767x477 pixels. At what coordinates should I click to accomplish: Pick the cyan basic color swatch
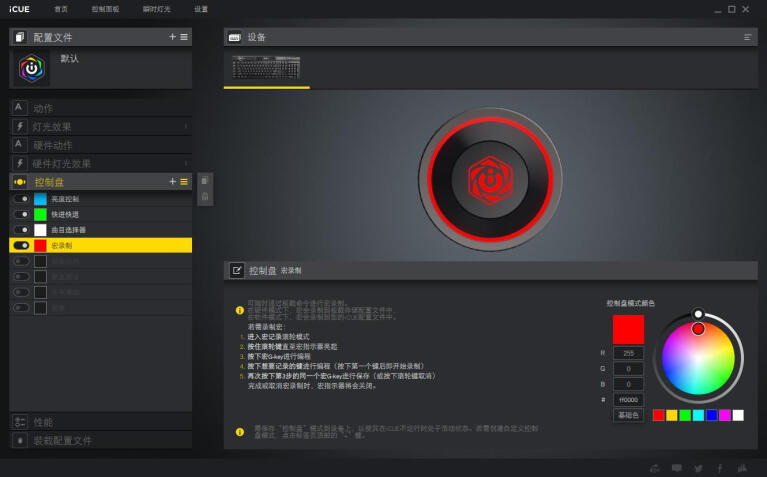(x=699, y=415)
